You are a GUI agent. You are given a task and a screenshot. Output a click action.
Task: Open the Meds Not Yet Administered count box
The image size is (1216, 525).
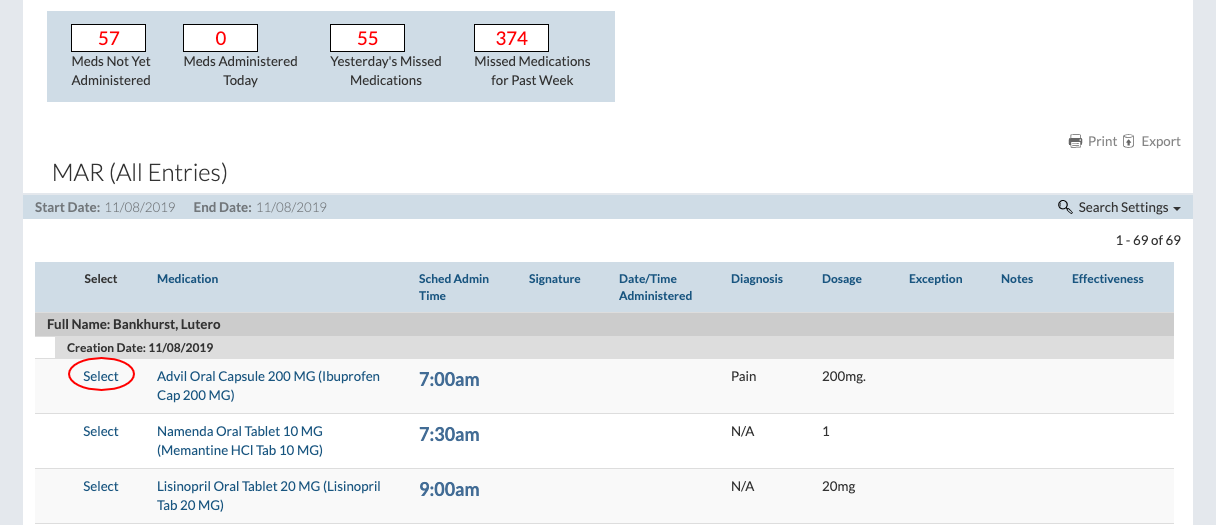click(109, 39)
